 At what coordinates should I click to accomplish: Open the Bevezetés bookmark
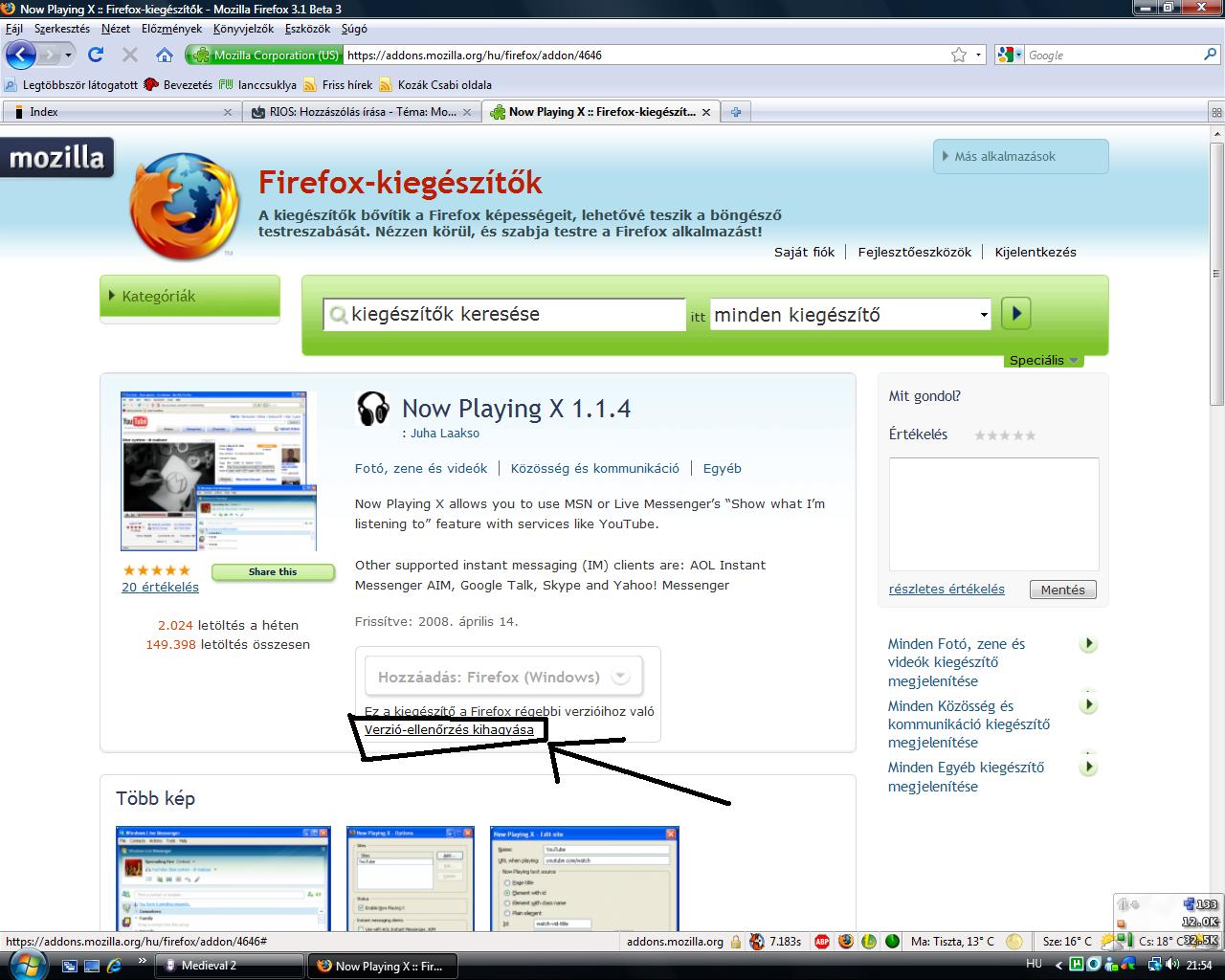pos(179,84)
